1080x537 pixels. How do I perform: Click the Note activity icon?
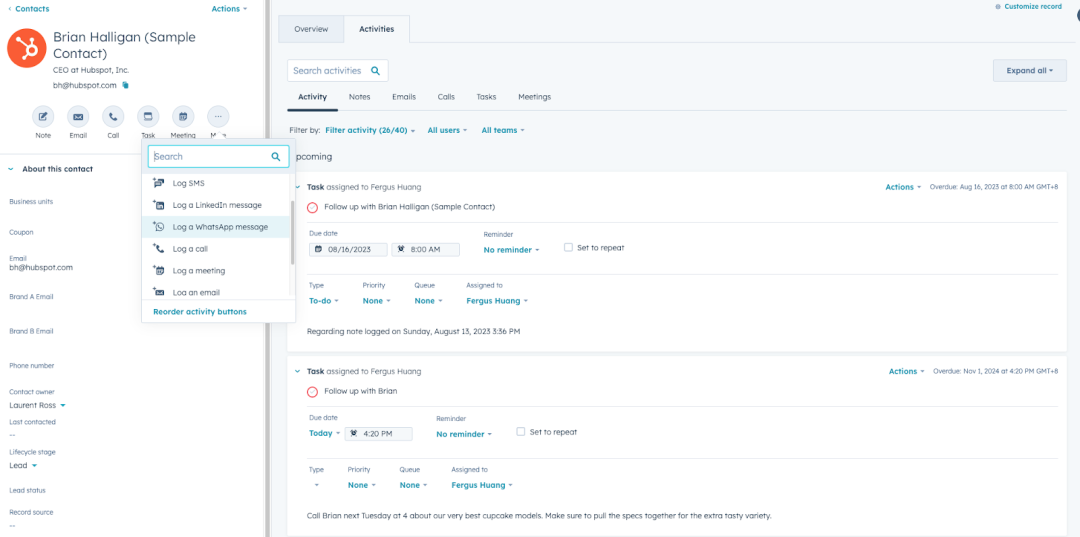[x=43, y=116]
